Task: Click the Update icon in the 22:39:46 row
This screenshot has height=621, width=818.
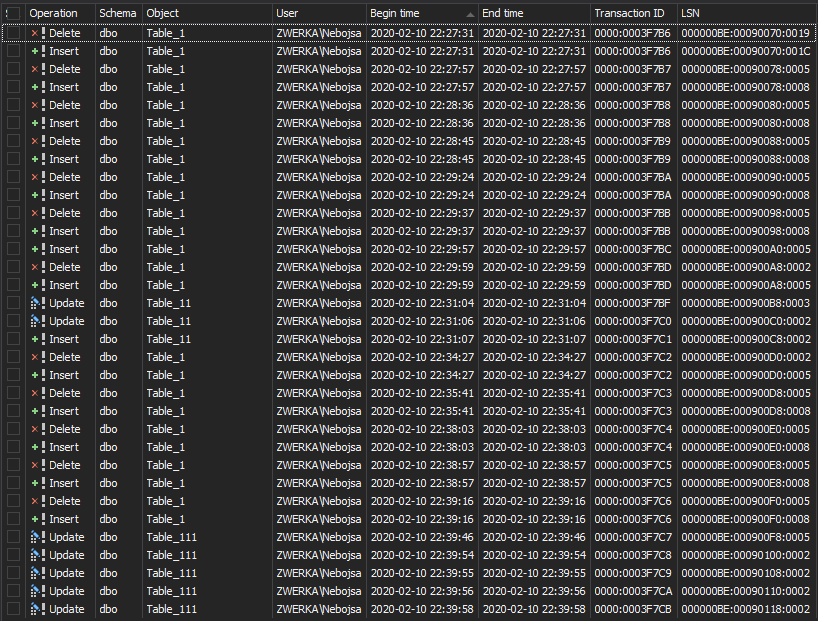Action: (35, 538)
